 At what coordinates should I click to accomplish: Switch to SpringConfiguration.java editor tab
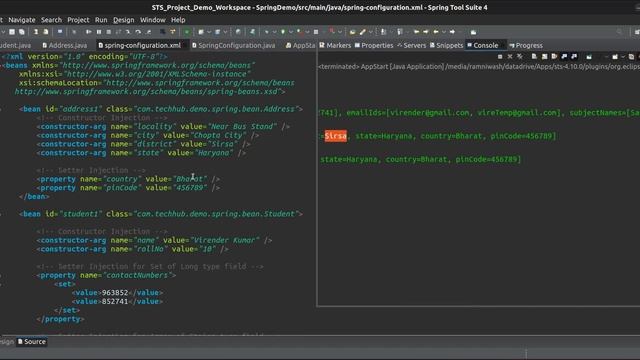[233, 45]
